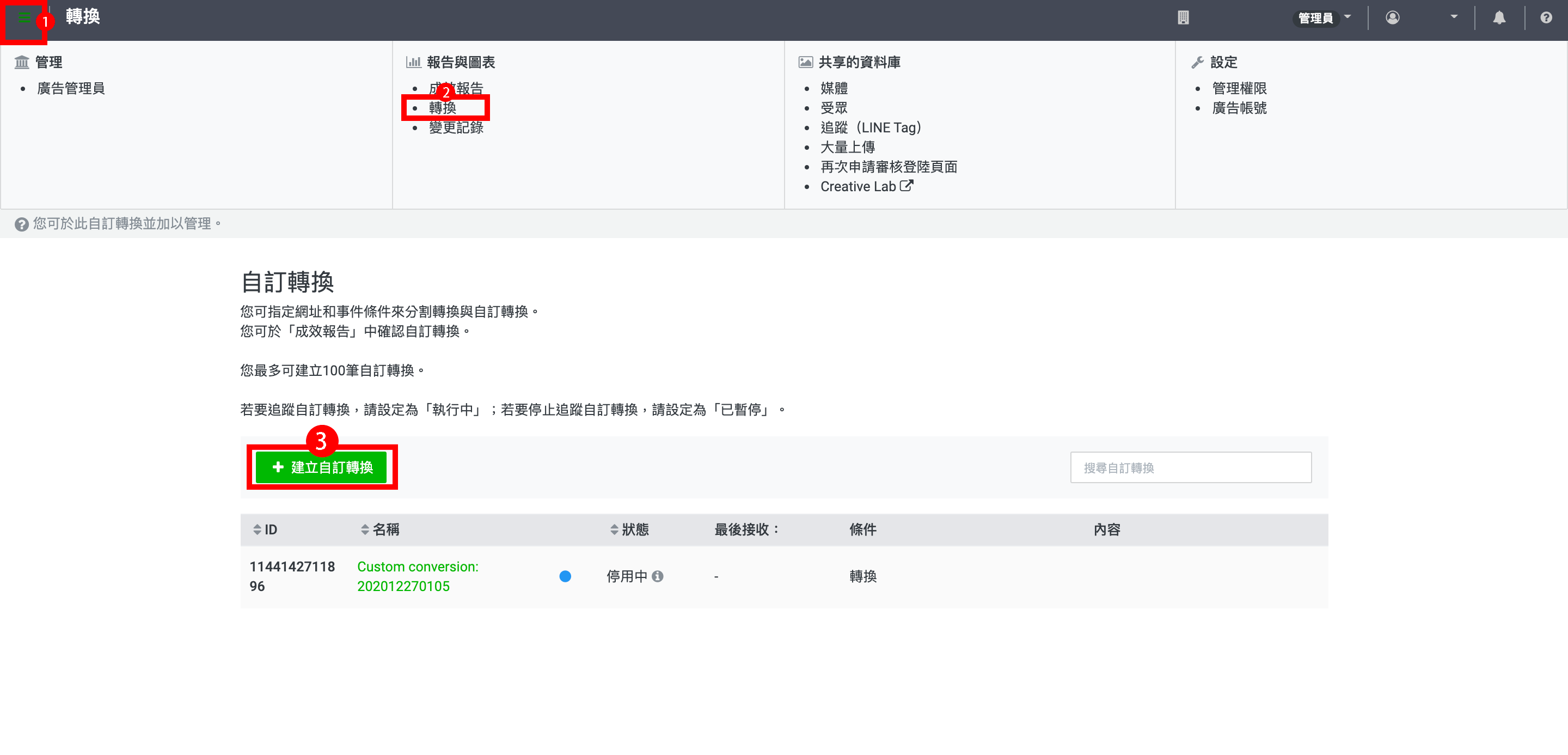Sort table by ID column arrows
The width and height of the screenshot is (1568, 755).
pos(257,529)
